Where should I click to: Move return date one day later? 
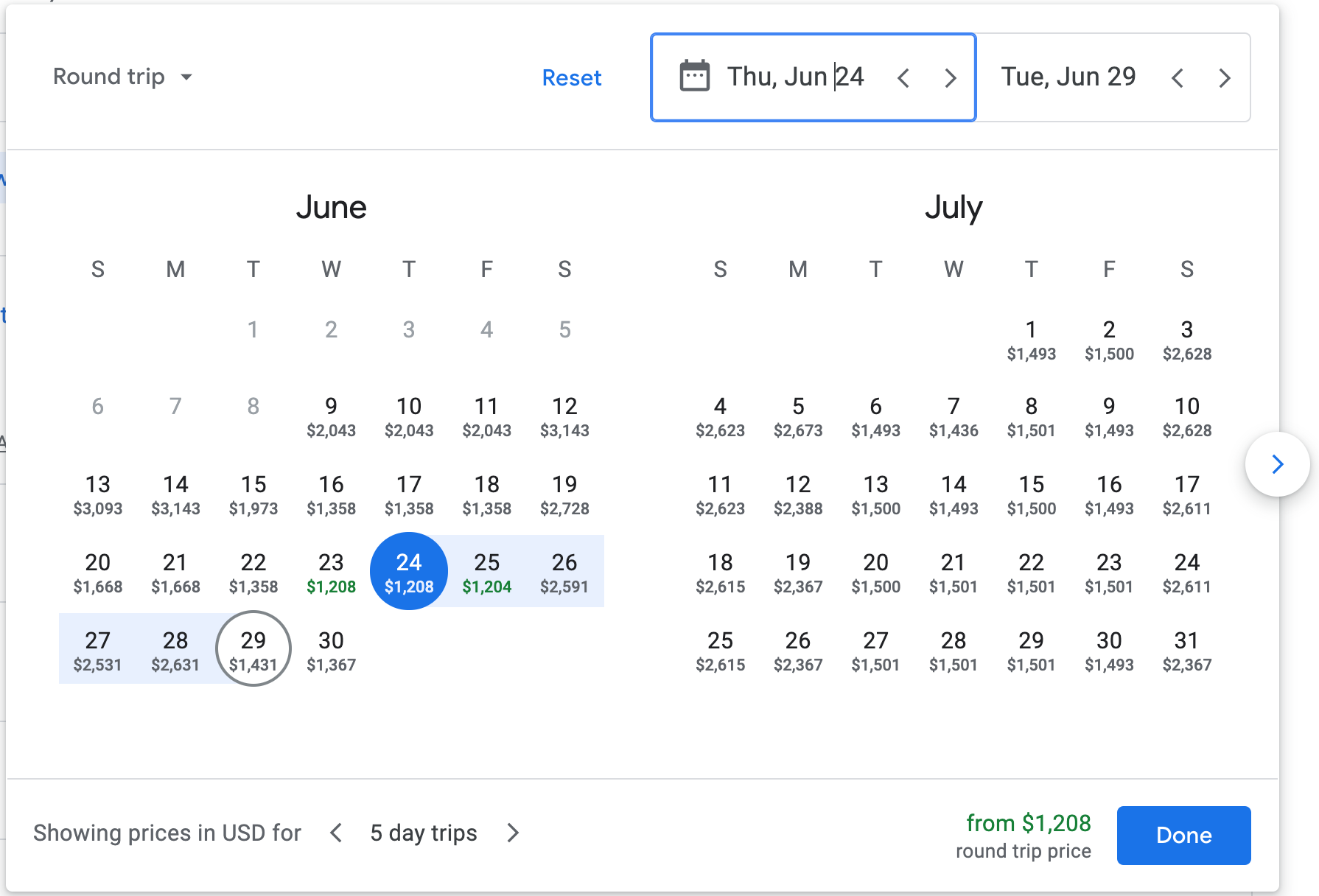click(x=1225, y=77)
